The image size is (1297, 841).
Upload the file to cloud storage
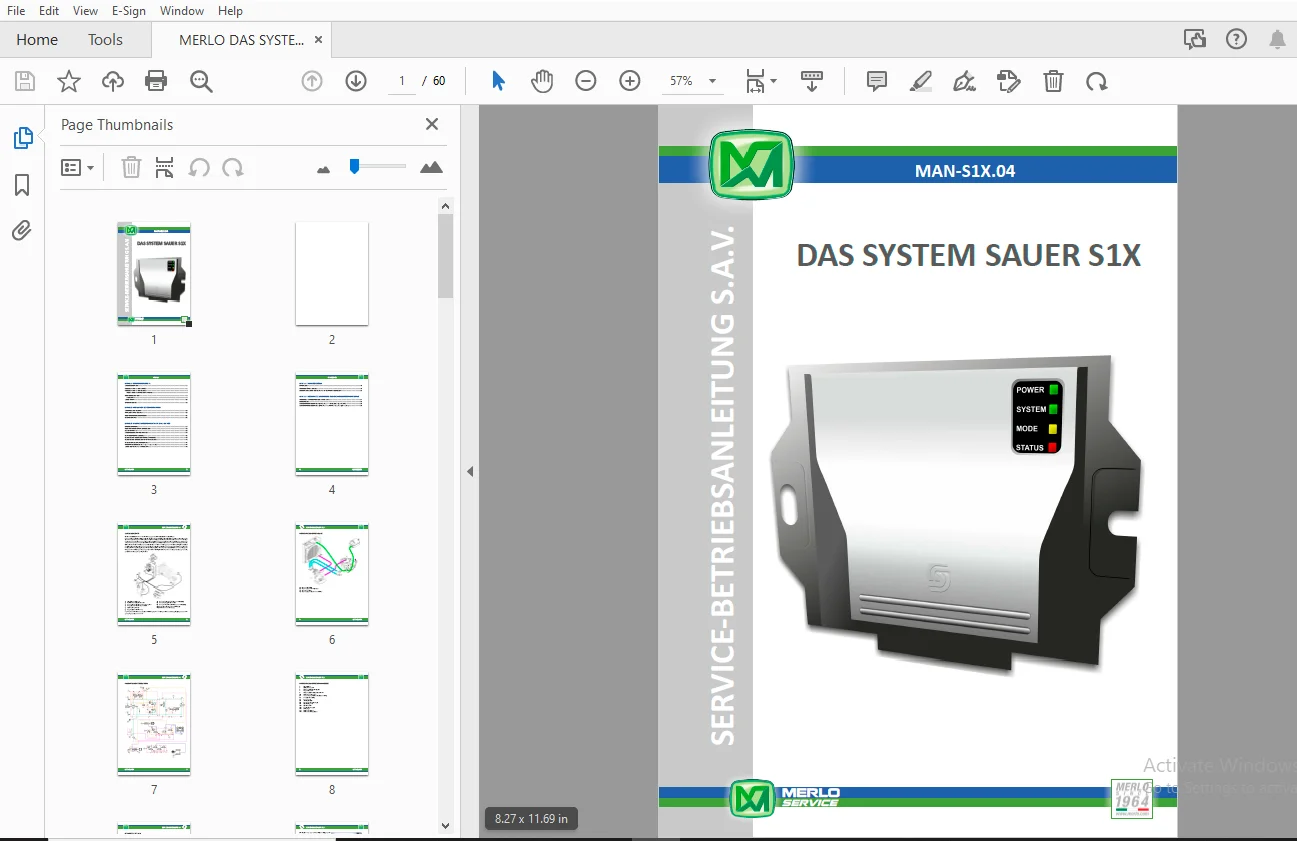[x=113, y=82]
